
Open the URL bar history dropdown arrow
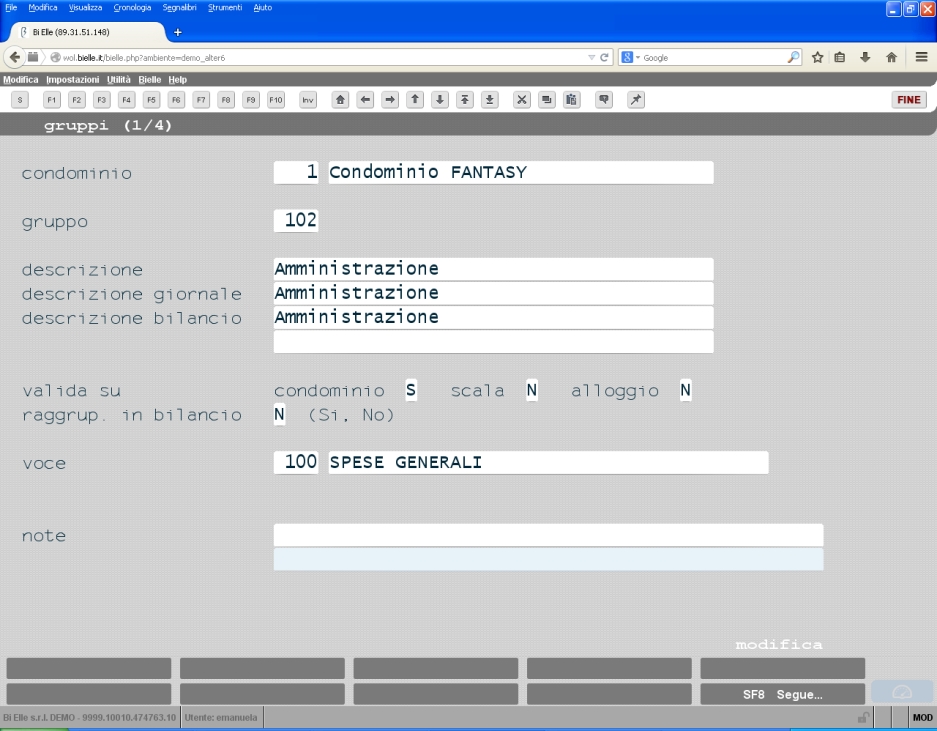(591, 57)
